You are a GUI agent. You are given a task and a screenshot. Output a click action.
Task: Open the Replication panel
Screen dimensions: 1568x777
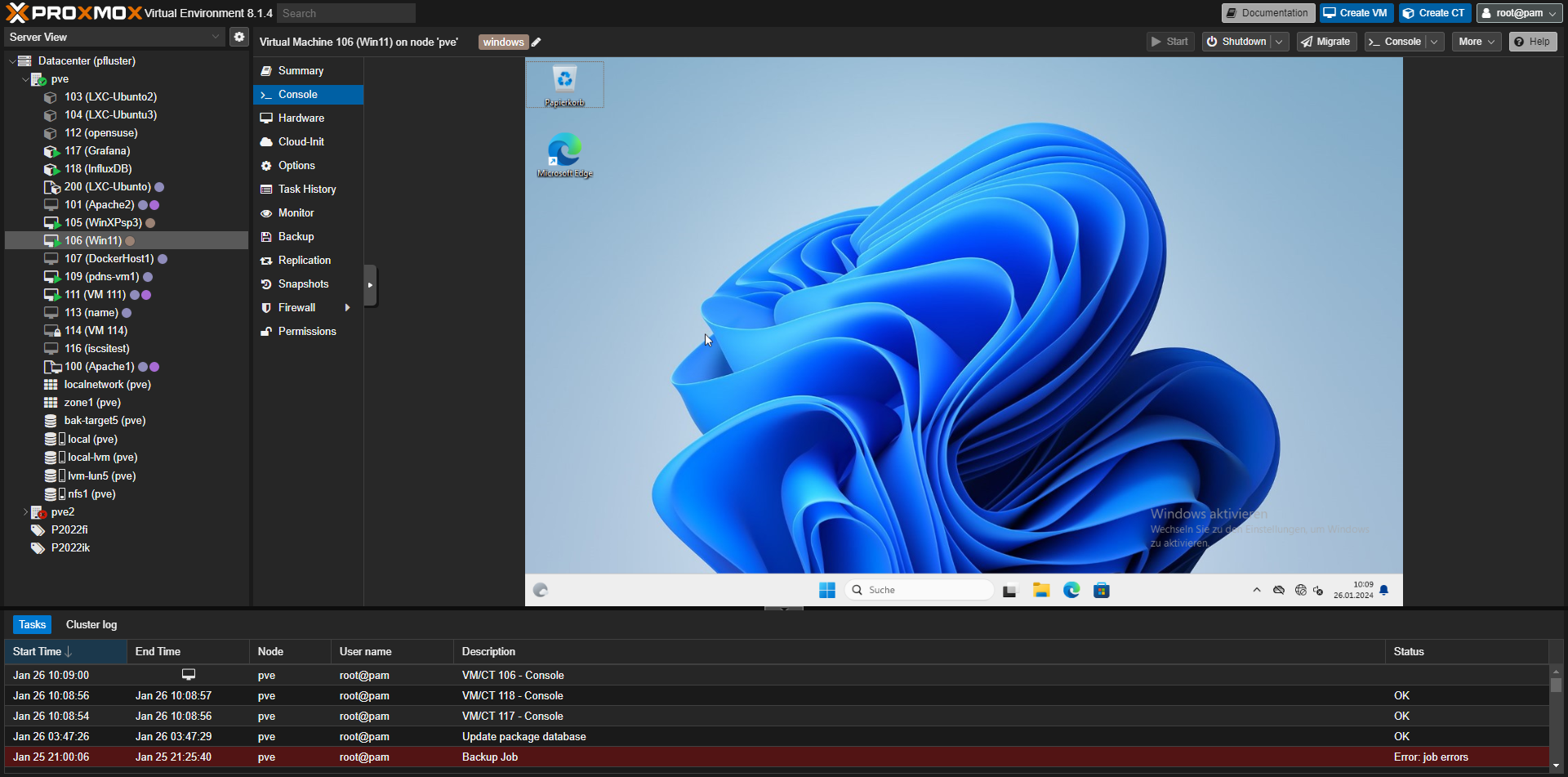[308, 261]
